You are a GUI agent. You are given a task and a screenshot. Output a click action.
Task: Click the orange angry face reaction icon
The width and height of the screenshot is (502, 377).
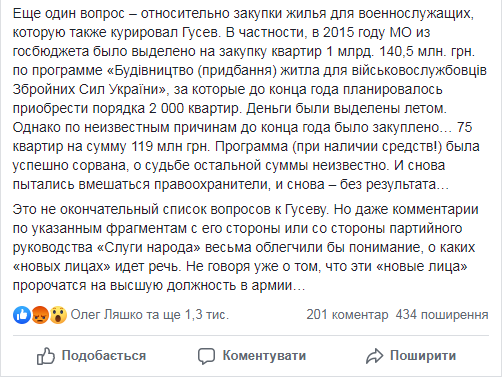(x=40, y=315)
